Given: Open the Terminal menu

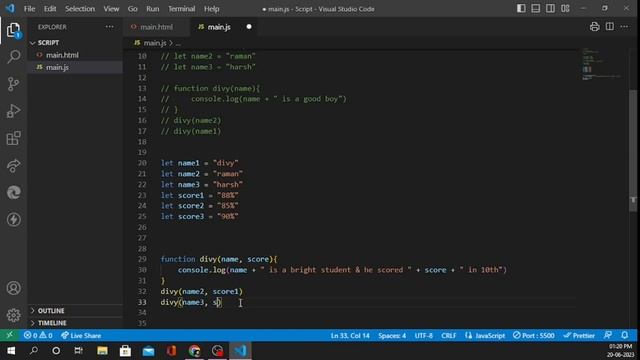Looking at the screenshot, I should click(x=182, y=9).
